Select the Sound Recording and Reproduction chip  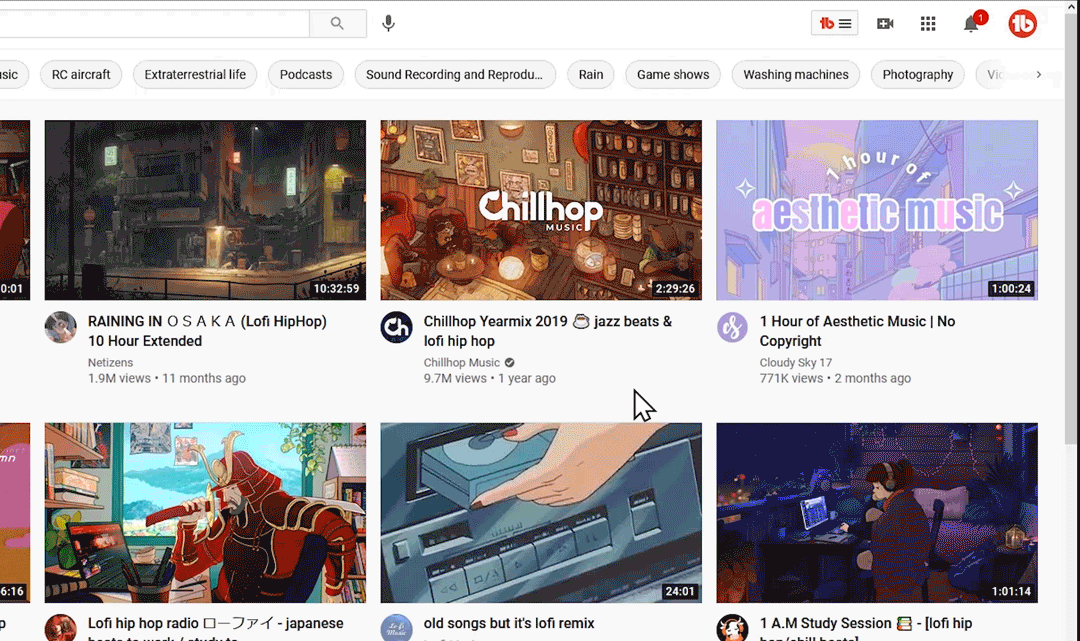tap(455, 74)
